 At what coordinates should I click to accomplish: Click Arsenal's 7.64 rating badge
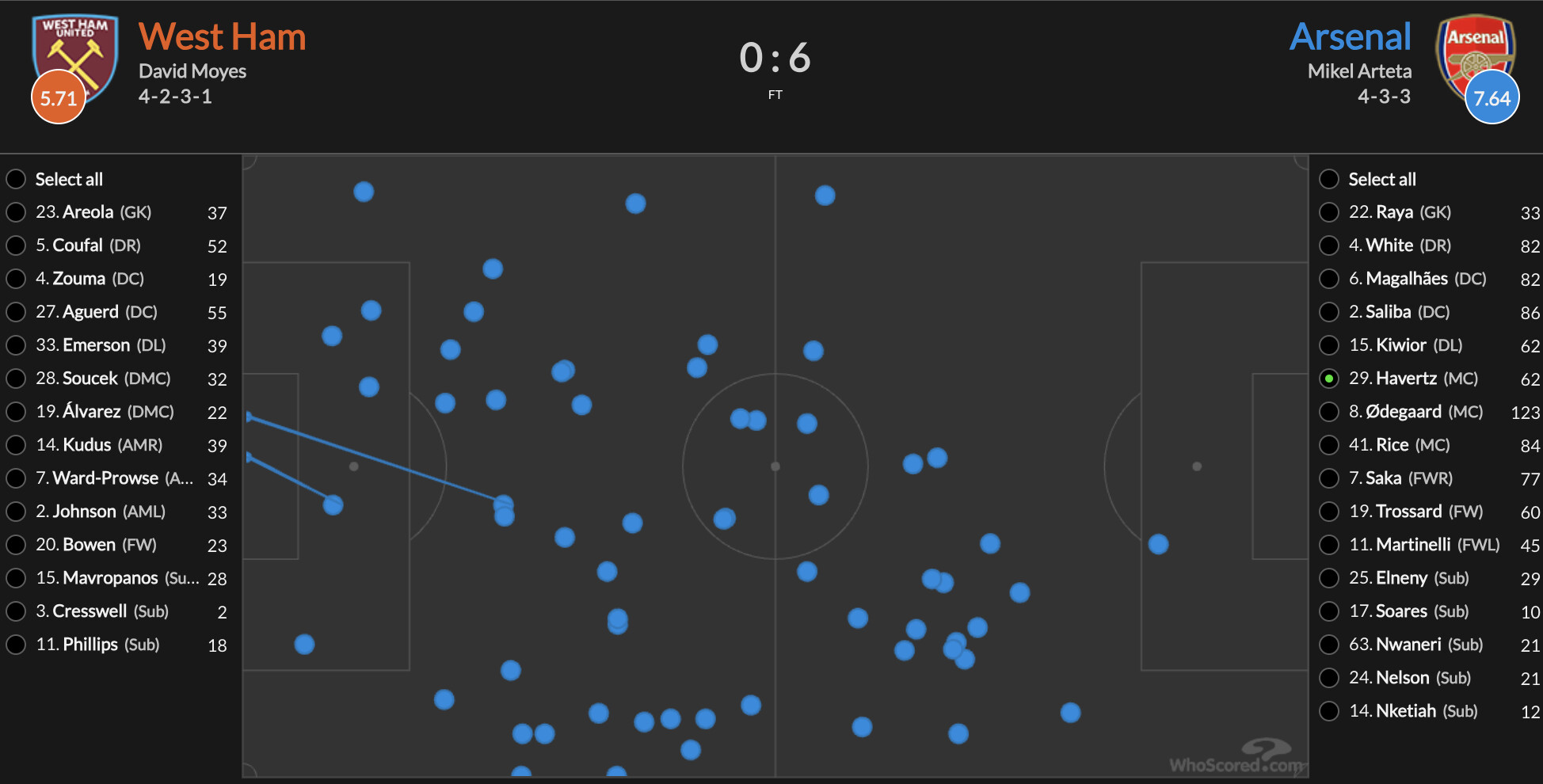pyautogui.click(x=1492, y=97)
